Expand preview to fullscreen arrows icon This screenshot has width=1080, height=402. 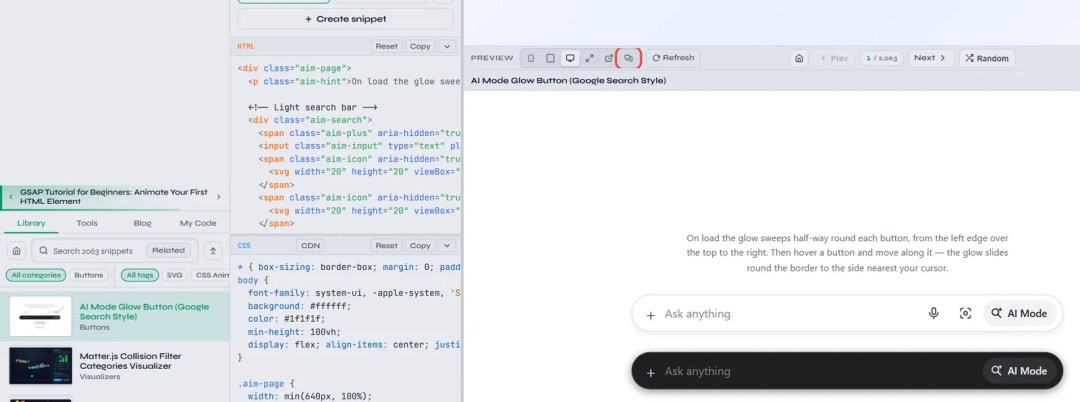[590, 58]
